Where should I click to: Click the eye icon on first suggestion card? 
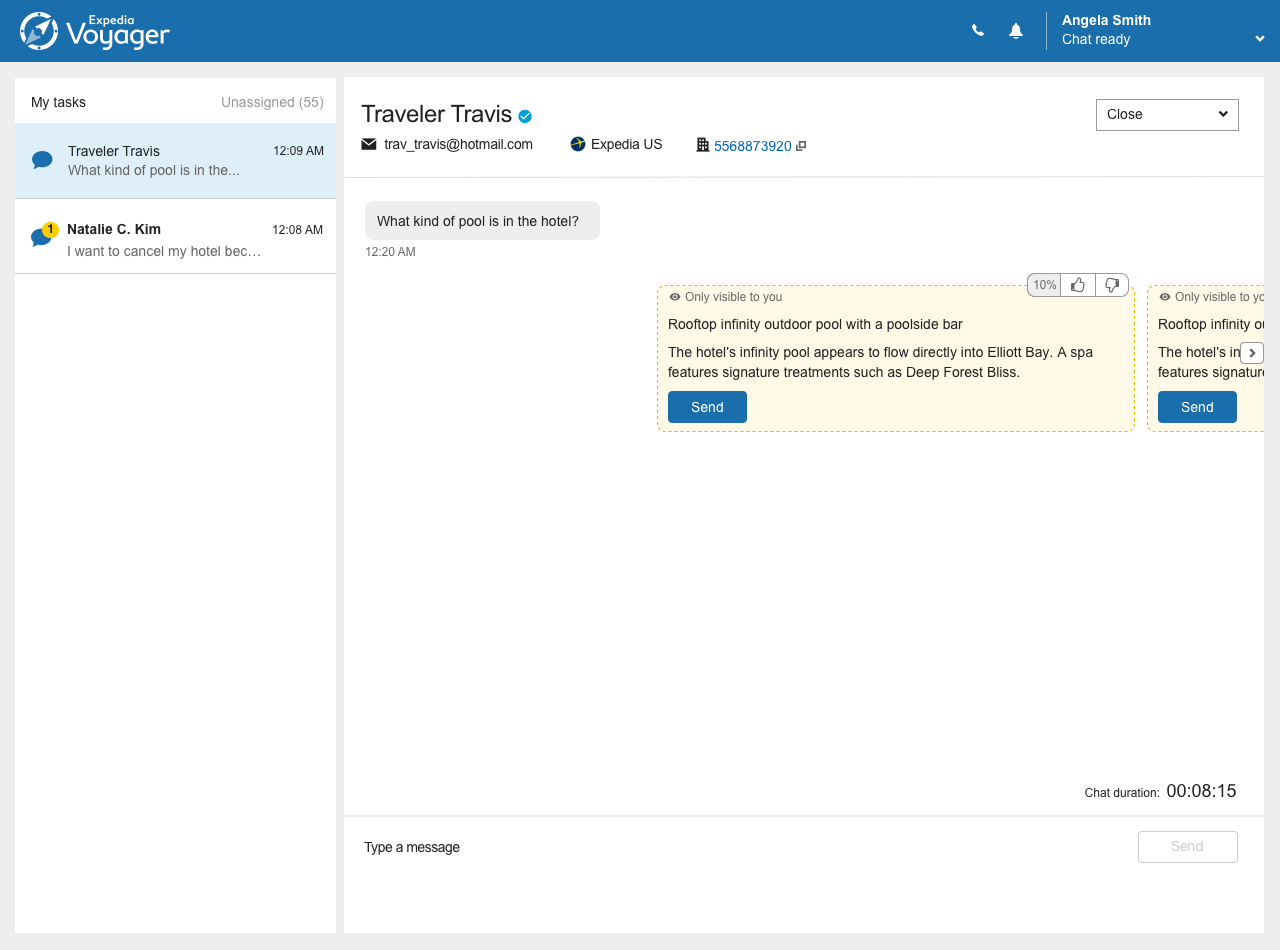675,297
